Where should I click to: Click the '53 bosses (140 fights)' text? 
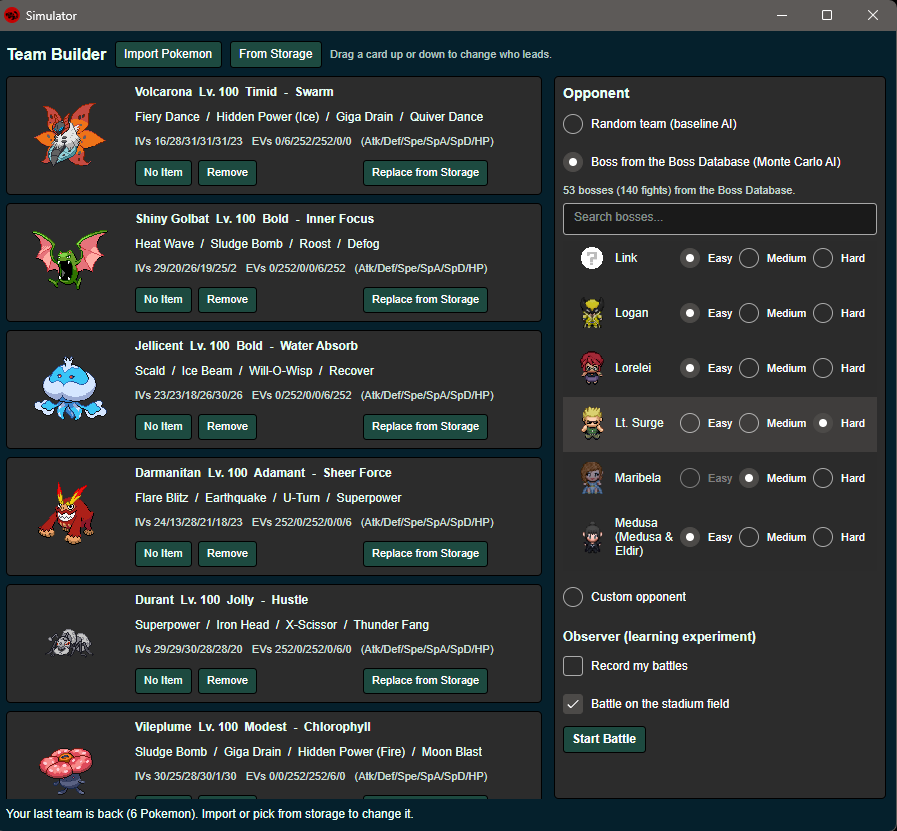point(678,190)
